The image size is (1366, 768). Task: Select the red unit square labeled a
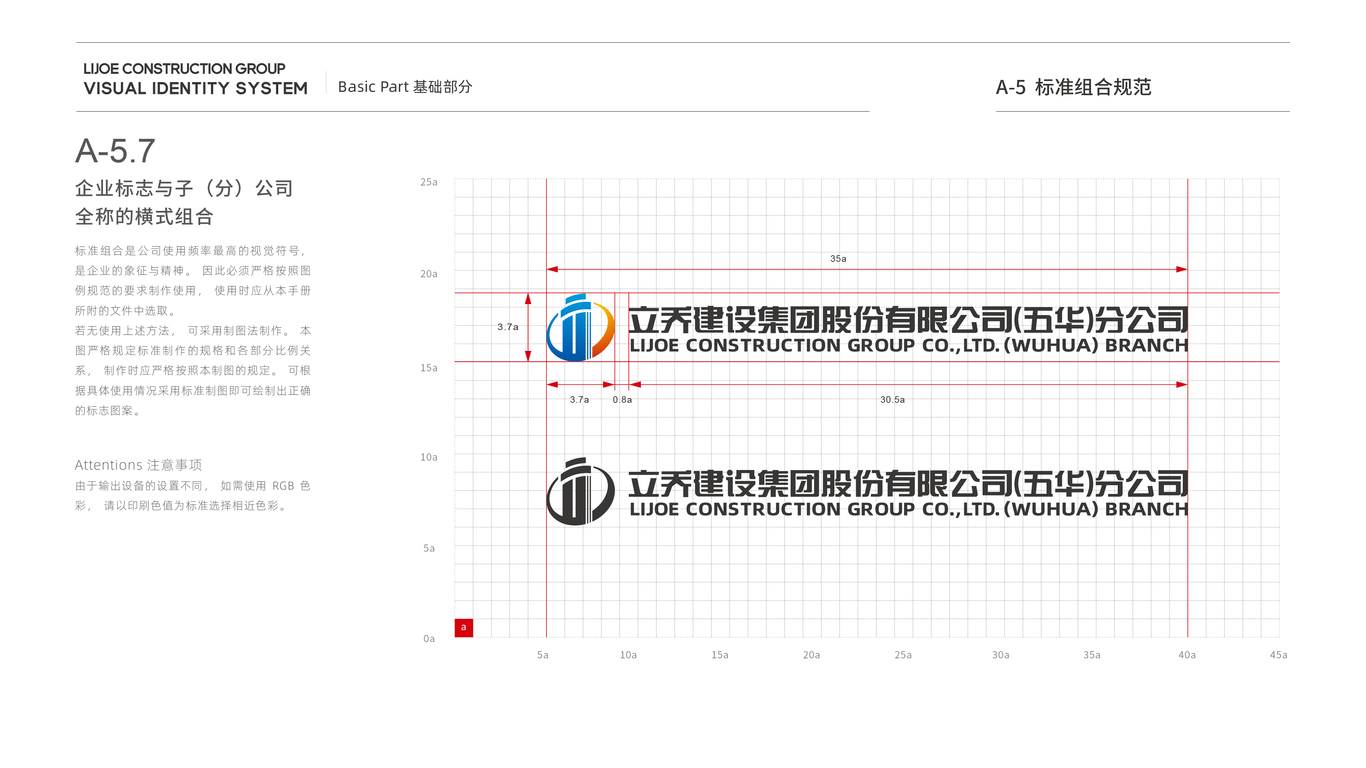point(464,628)
